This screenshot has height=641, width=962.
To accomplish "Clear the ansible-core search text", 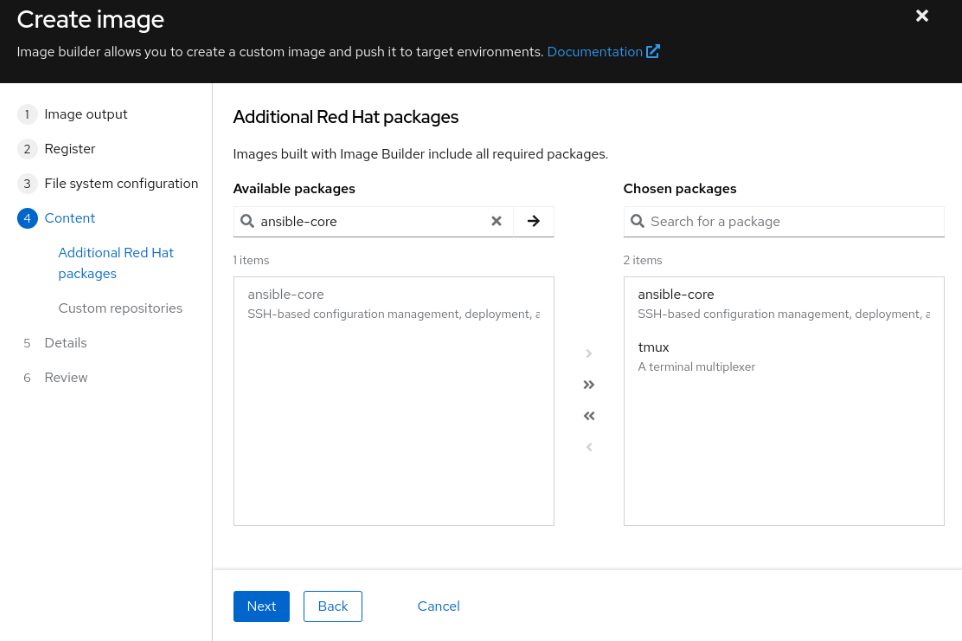I will pyautogui.click(x=496, y=221).
